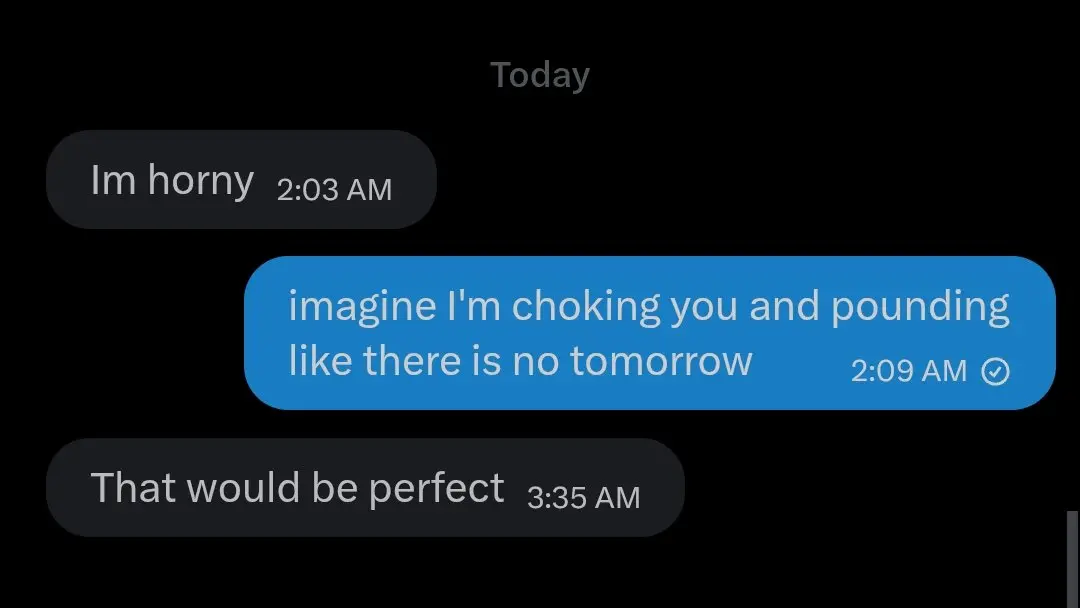The image size is (1080, 608).
Task: Click the 3:35 AM timestamp
Action: [583, 498]
